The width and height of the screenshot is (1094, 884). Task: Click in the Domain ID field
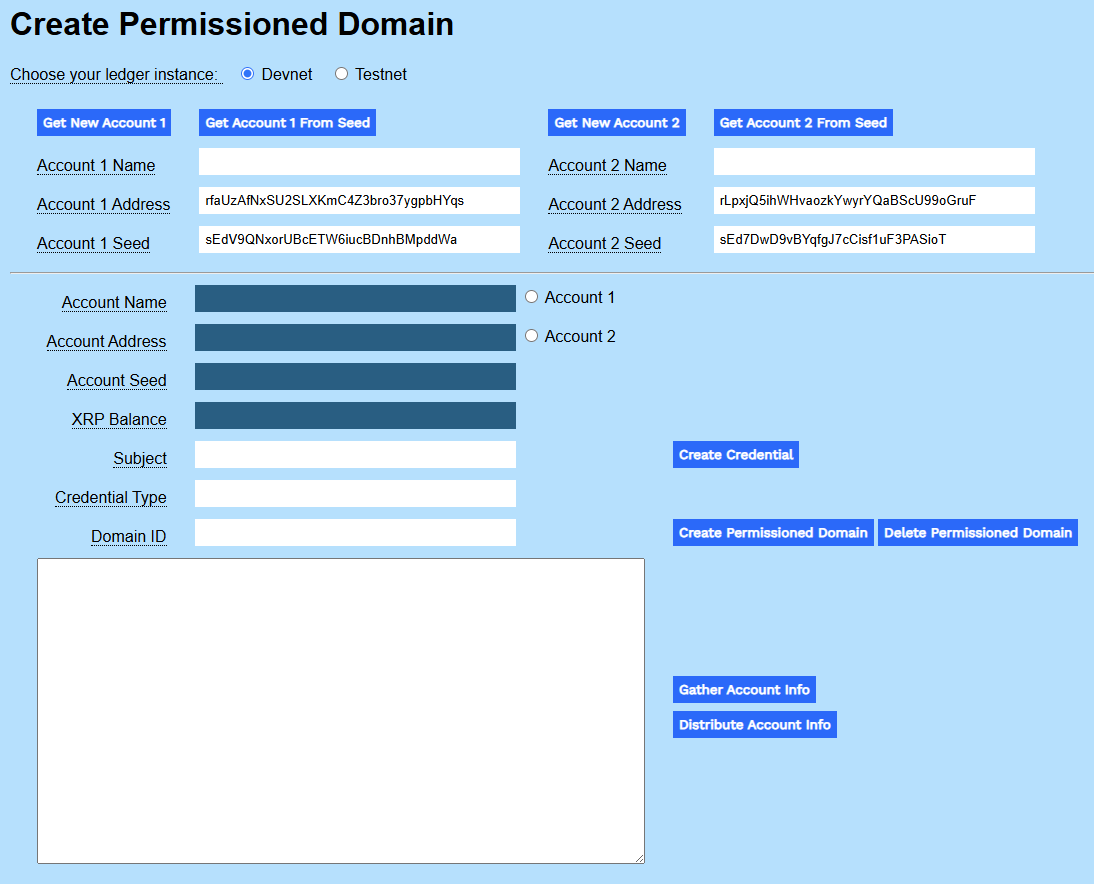click(355, 533)
